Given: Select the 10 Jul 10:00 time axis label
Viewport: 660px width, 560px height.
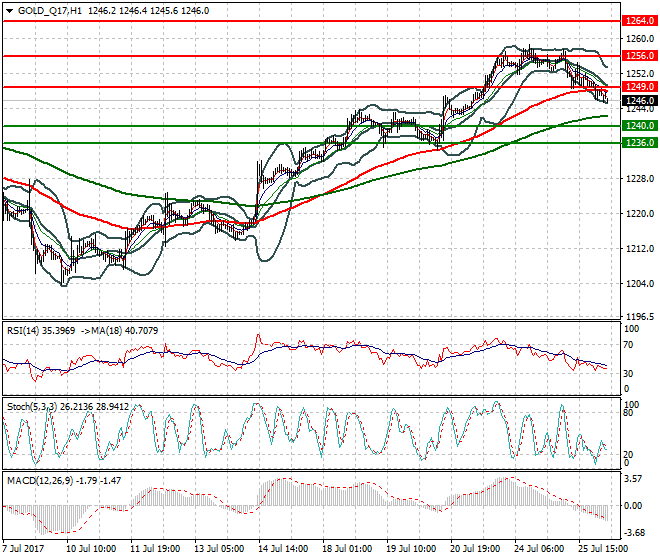Looking at the screenshot, I should click(91, 549).
